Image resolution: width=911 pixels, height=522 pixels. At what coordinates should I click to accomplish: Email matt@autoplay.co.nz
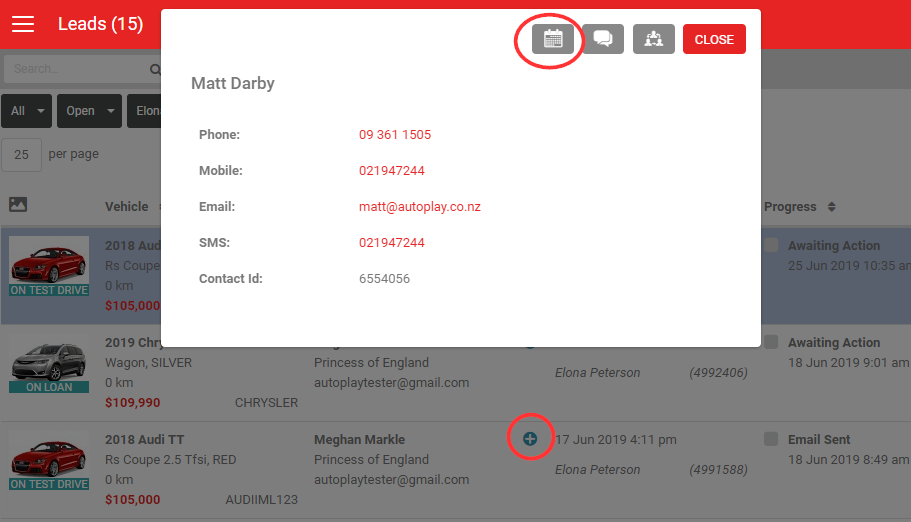(419, 207)
